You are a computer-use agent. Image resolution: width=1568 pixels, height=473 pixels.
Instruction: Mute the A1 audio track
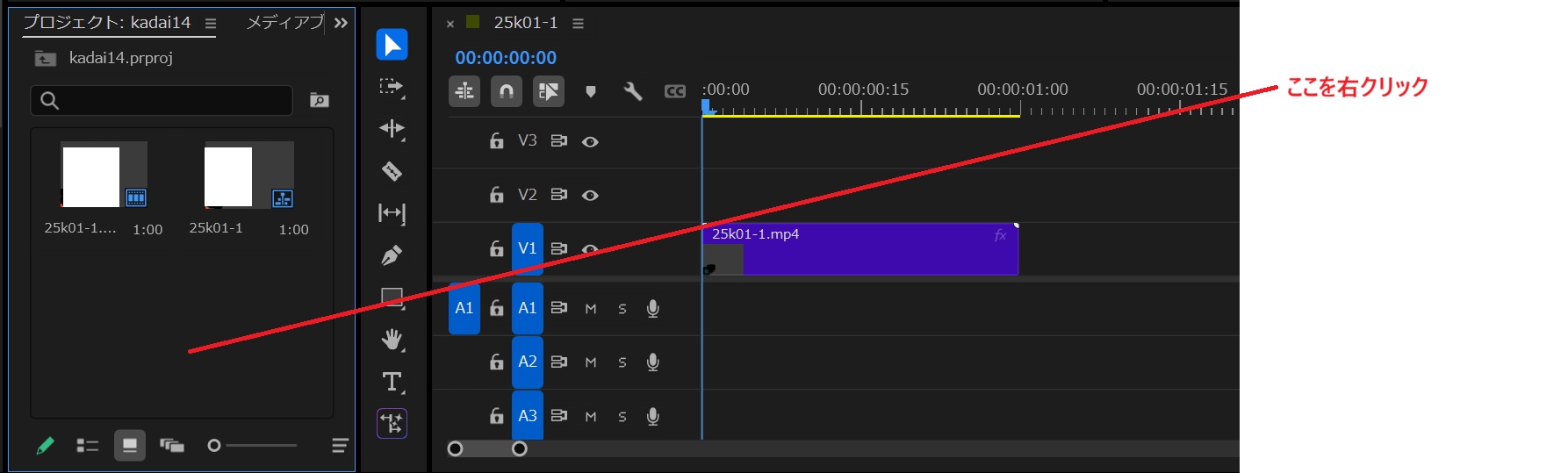[591, 309]
